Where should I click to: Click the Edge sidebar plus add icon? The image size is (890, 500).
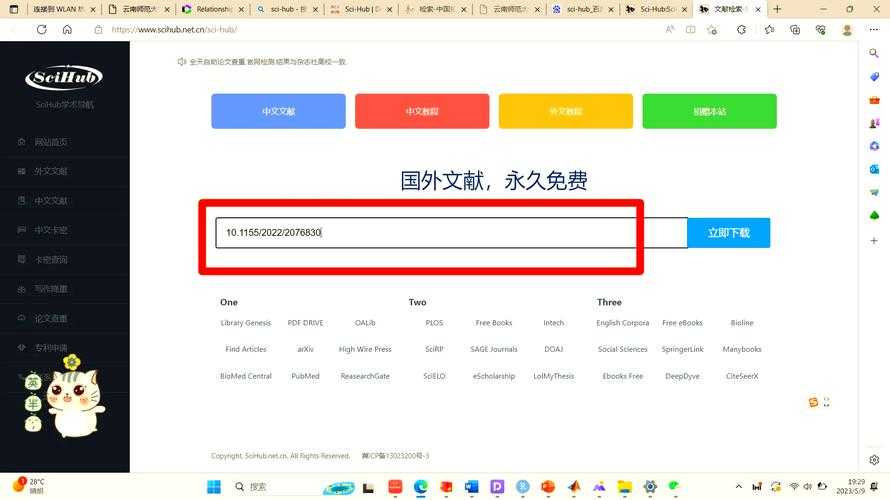(874, 241)
